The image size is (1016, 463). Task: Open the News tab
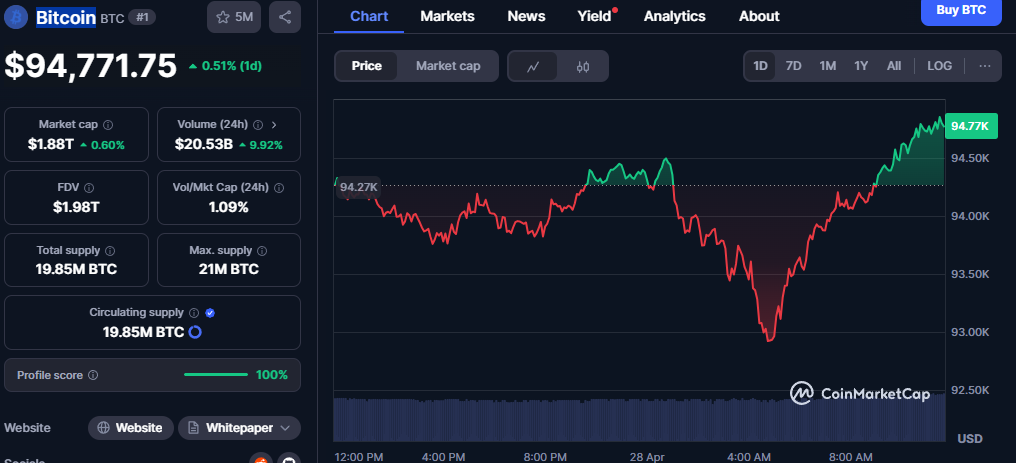coord(526,16)
